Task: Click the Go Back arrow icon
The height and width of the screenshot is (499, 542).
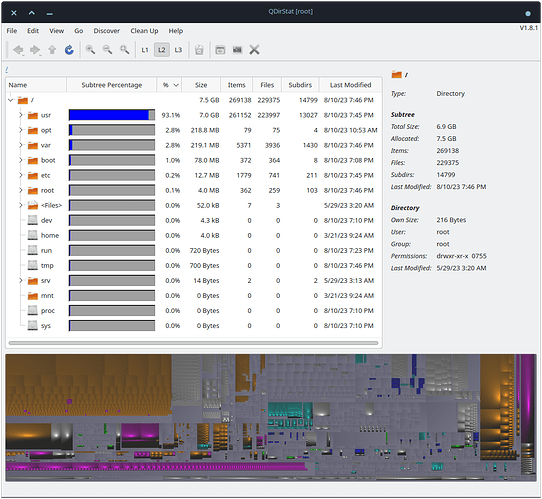Action: click(x=18, y=50)
